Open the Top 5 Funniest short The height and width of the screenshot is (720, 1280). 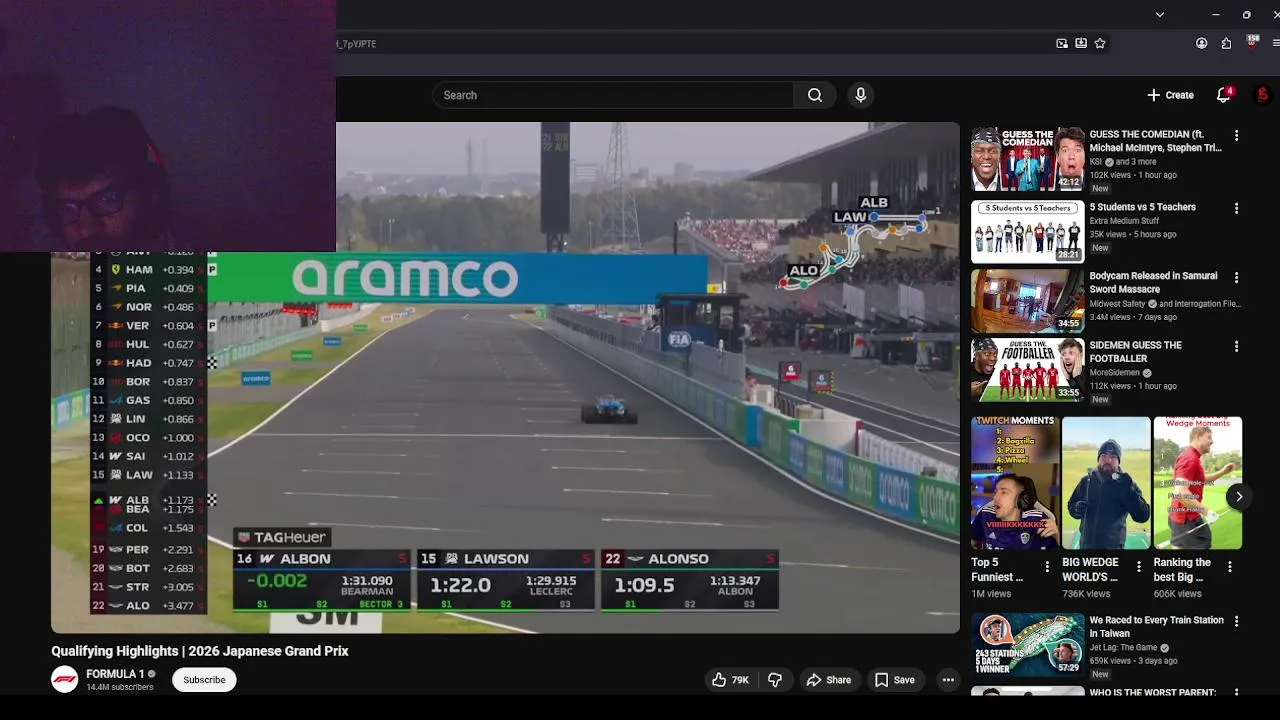click(1015, 483)
